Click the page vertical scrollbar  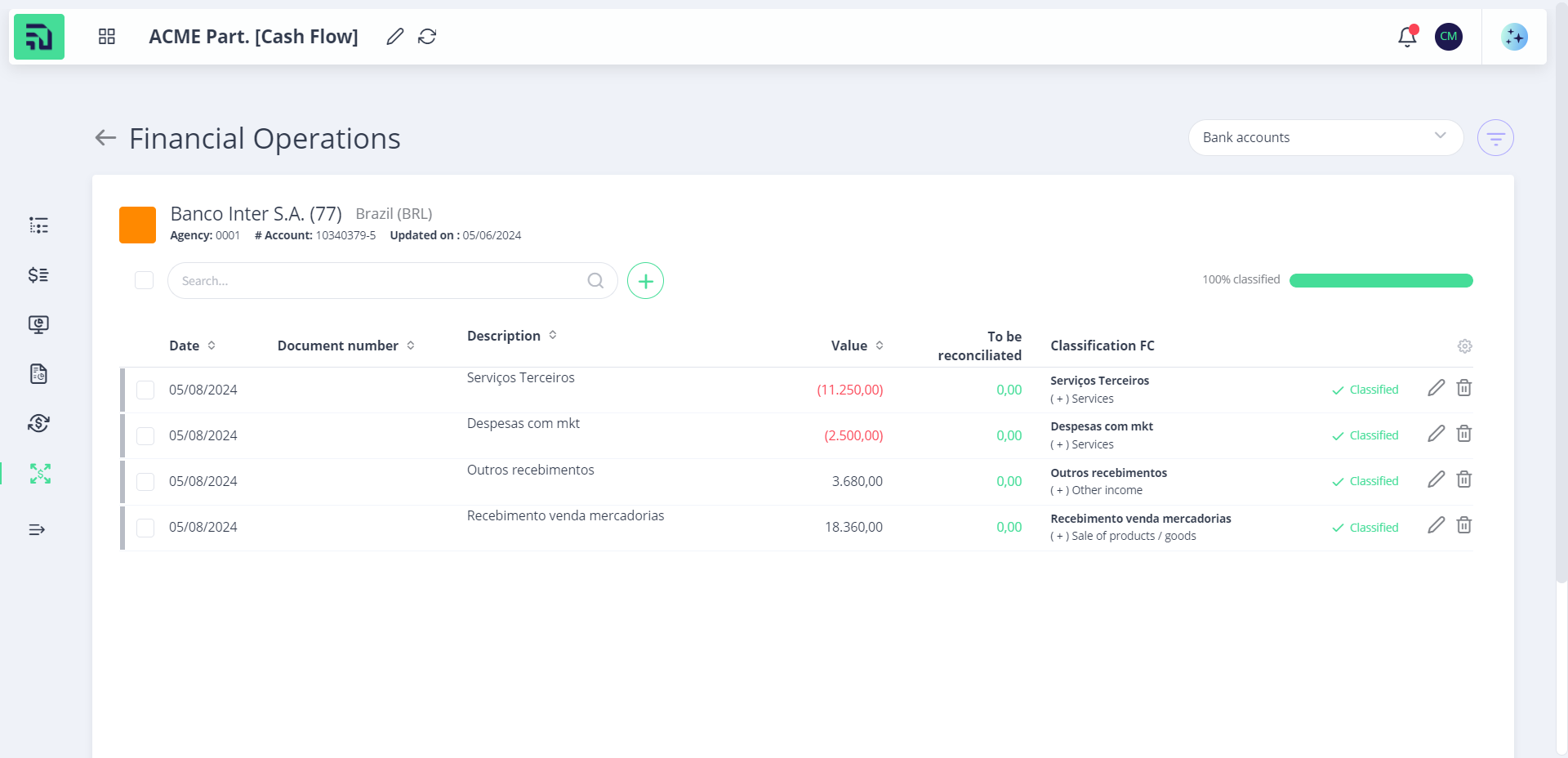pos(1561,294)
